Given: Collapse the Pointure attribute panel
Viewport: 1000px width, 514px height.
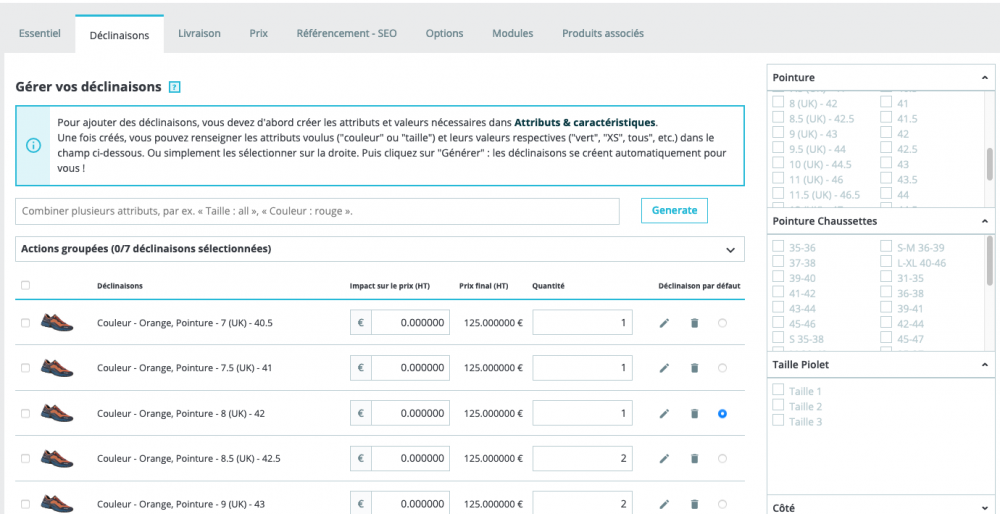Looking at the screenshot, I should click(985, 78).
